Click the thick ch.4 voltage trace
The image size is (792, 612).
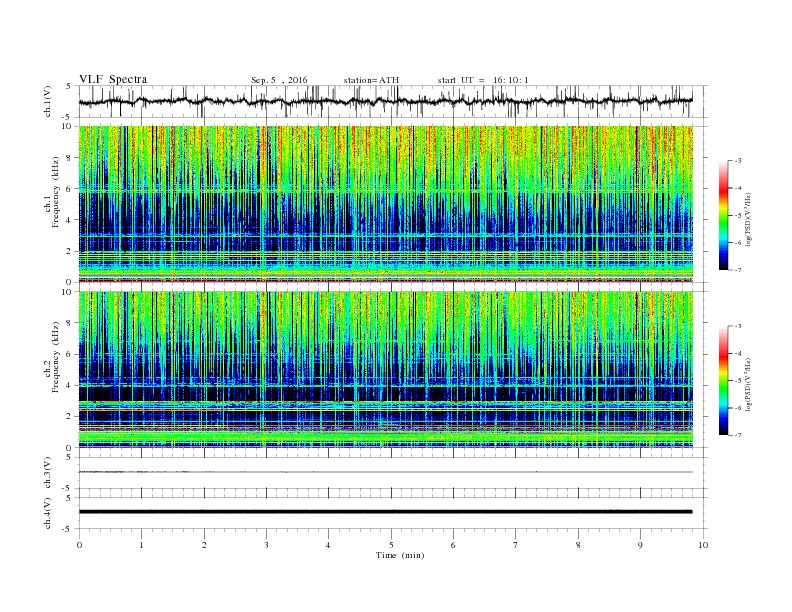pos(386,512)
